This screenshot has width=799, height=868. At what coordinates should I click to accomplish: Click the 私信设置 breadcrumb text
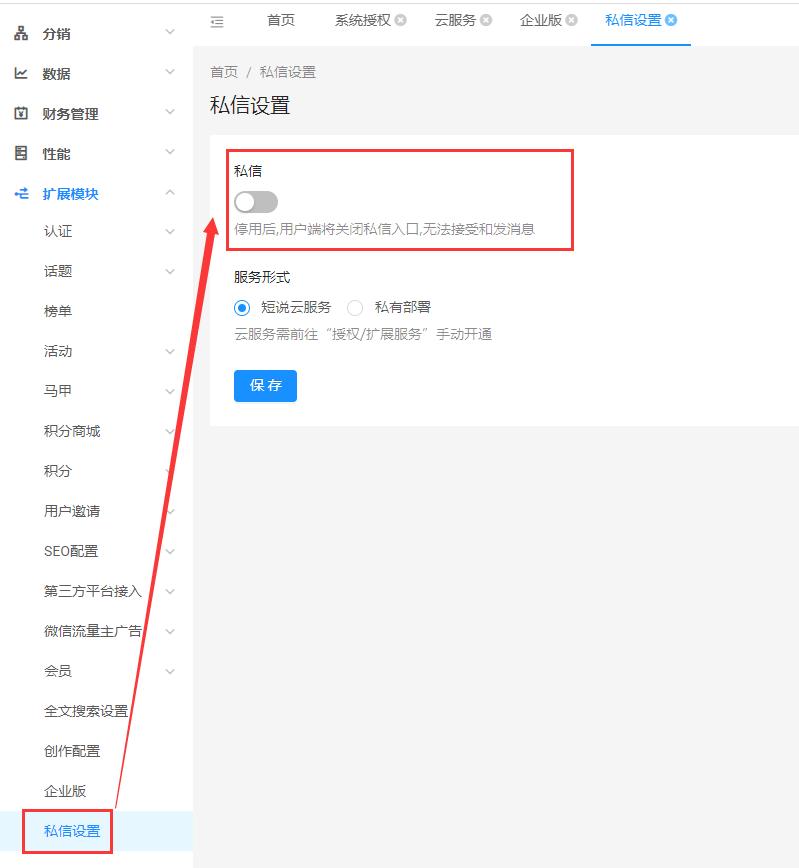pos(288,72)
